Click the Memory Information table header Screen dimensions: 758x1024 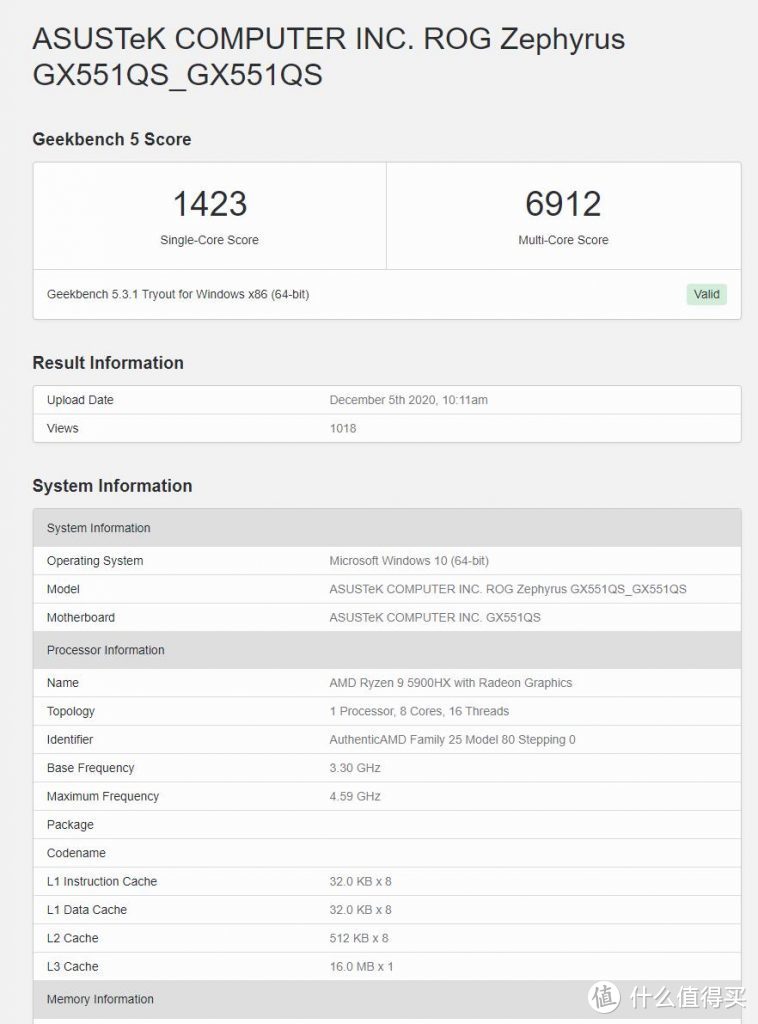(387, 999)
